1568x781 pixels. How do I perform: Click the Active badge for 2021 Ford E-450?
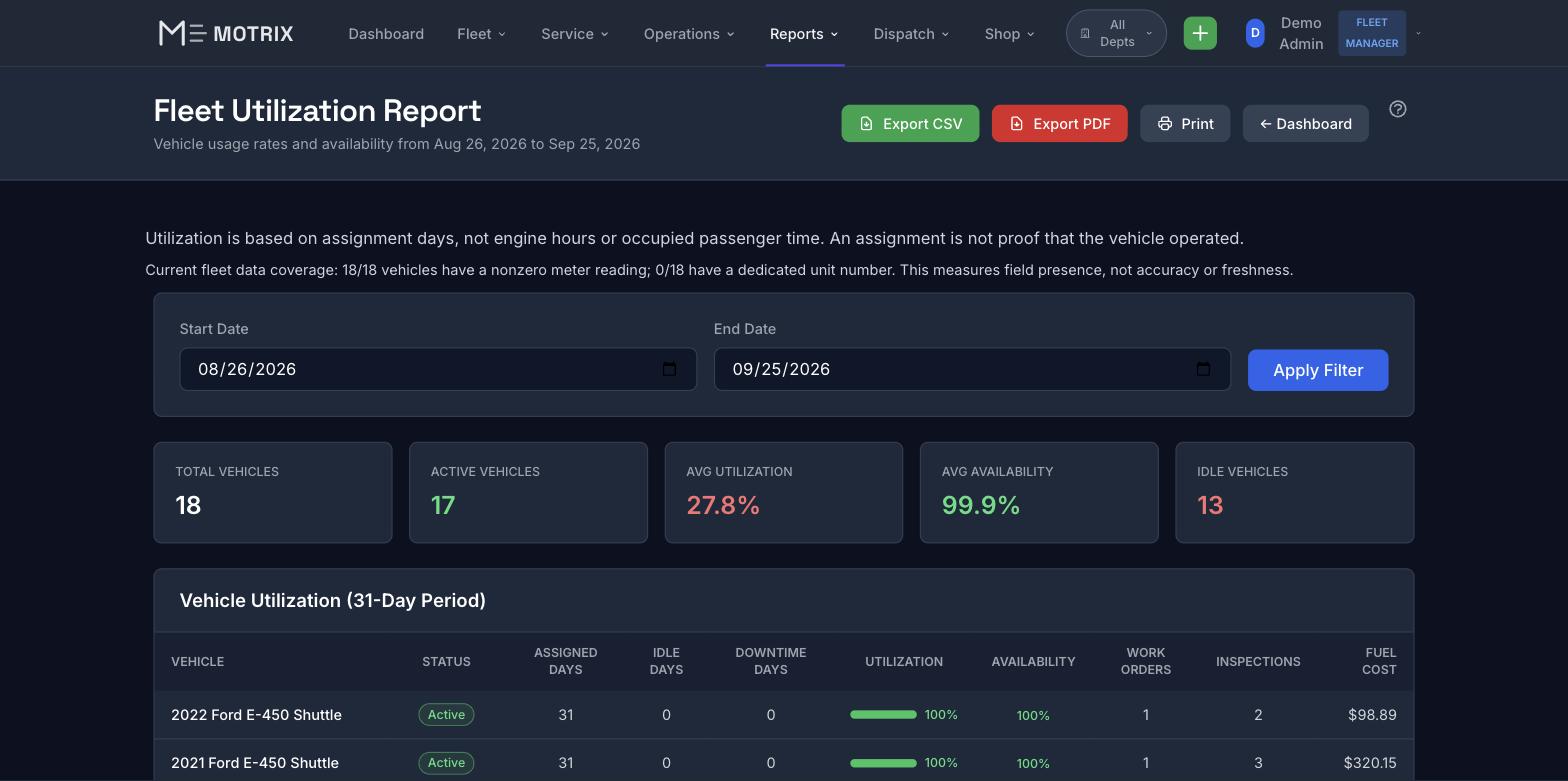click(446, 763)
